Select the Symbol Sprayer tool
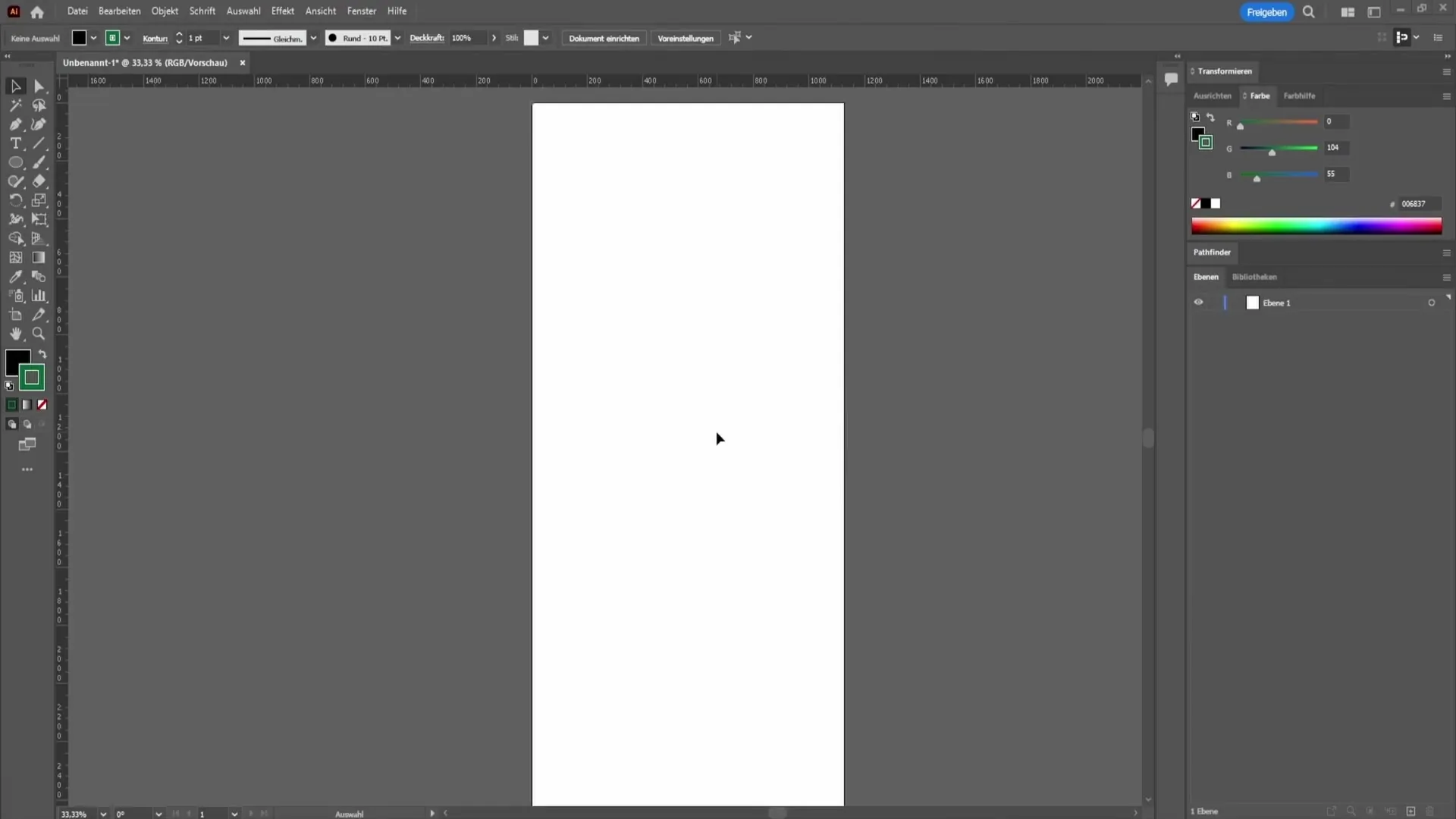 click(15, 296)
